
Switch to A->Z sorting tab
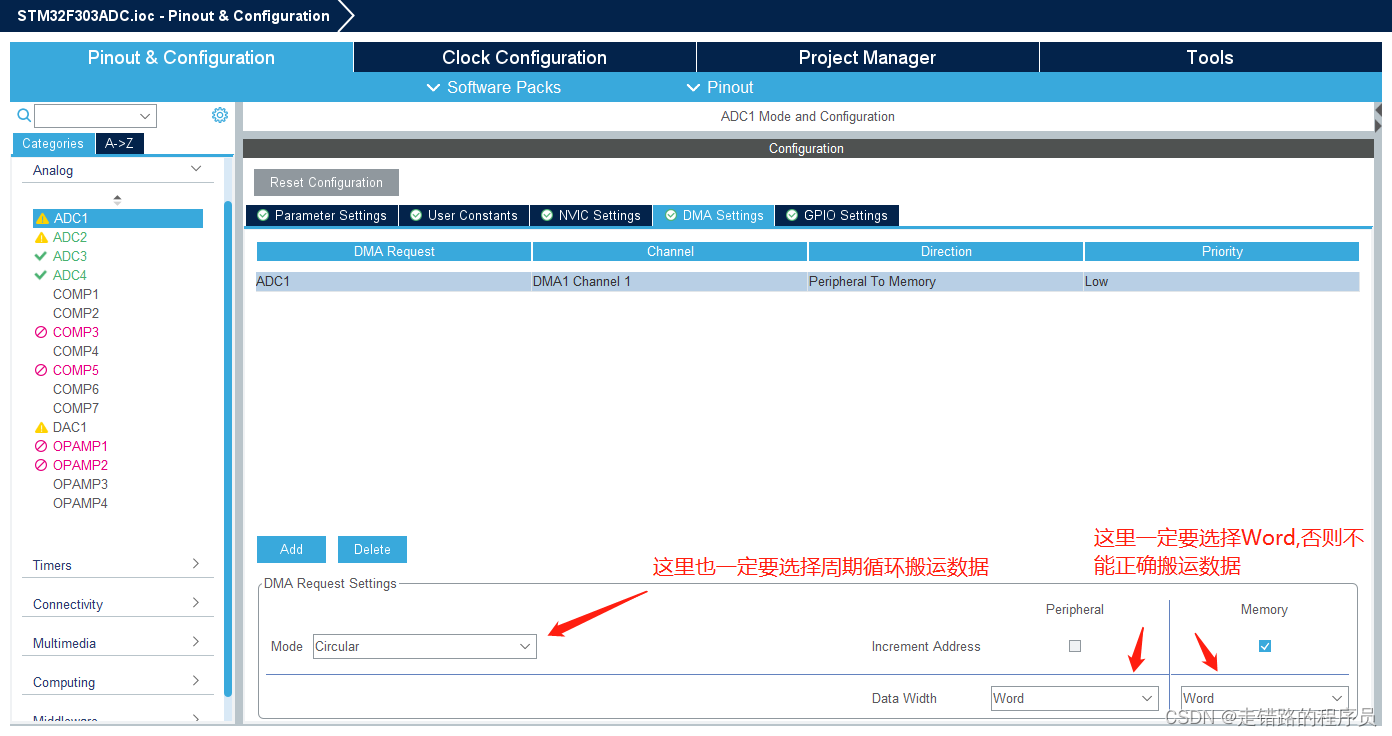click(119, 143)
